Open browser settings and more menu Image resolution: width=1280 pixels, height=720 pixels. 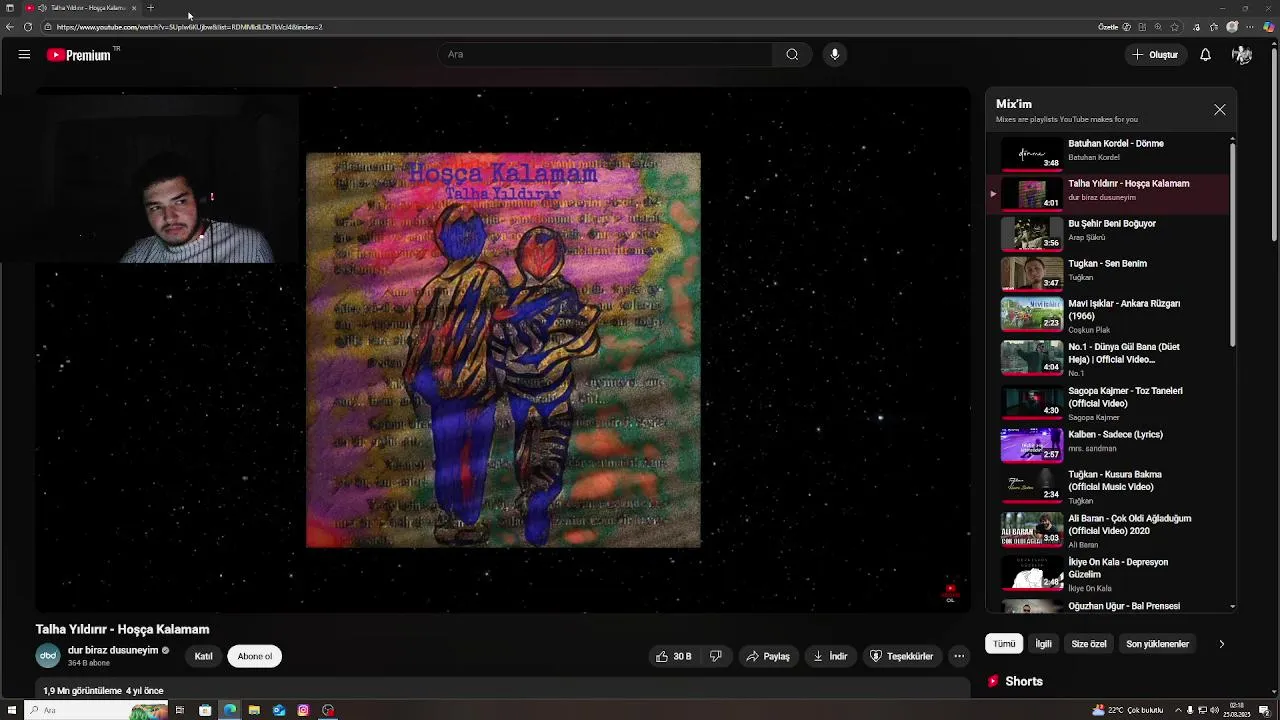(1250, 27)
